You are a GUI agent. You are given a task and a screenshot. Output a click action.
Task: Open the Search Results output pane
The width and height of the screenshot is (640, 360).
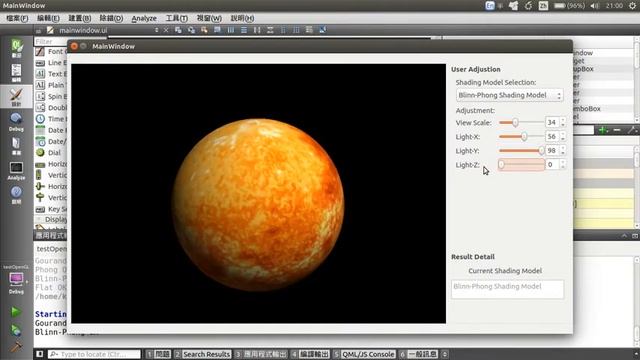(202, 354)
